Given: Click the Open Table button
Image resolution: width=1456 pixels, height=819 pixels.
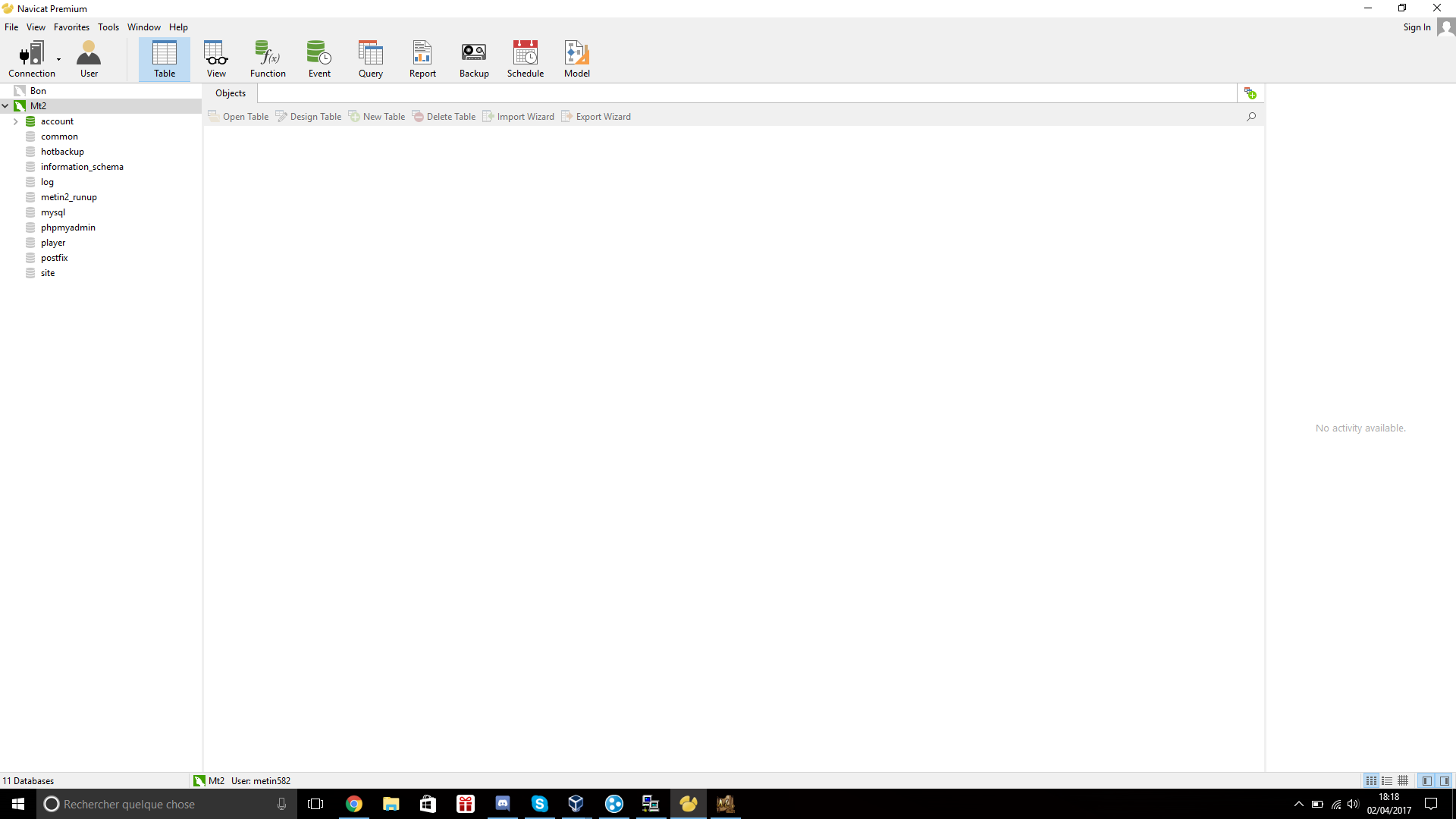Looking at the screenshot, I should click(238, 117).
